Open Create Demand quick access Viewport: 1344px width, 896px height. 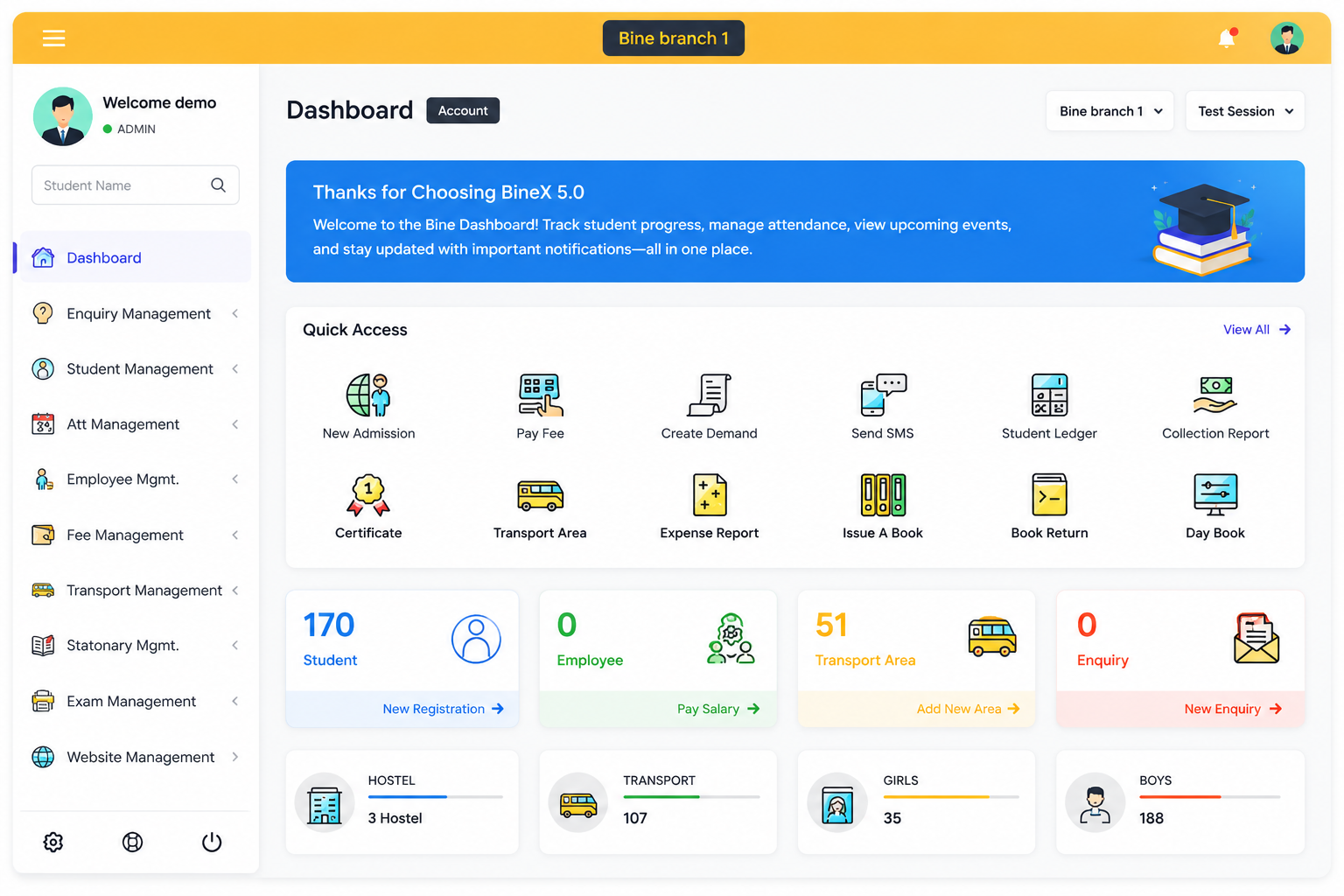709,407
